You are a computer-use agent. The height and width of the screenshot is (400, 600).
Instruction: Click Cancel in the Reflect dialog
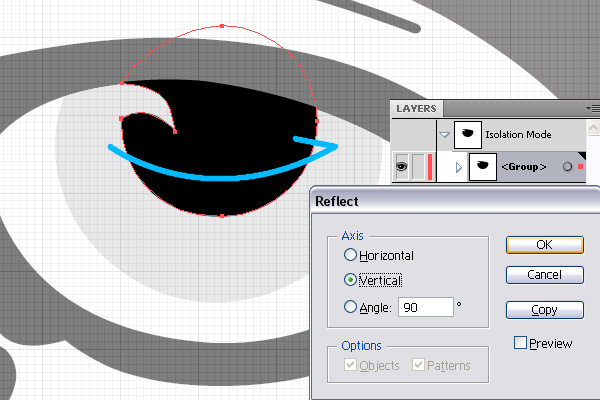click(x=545, y=275)
